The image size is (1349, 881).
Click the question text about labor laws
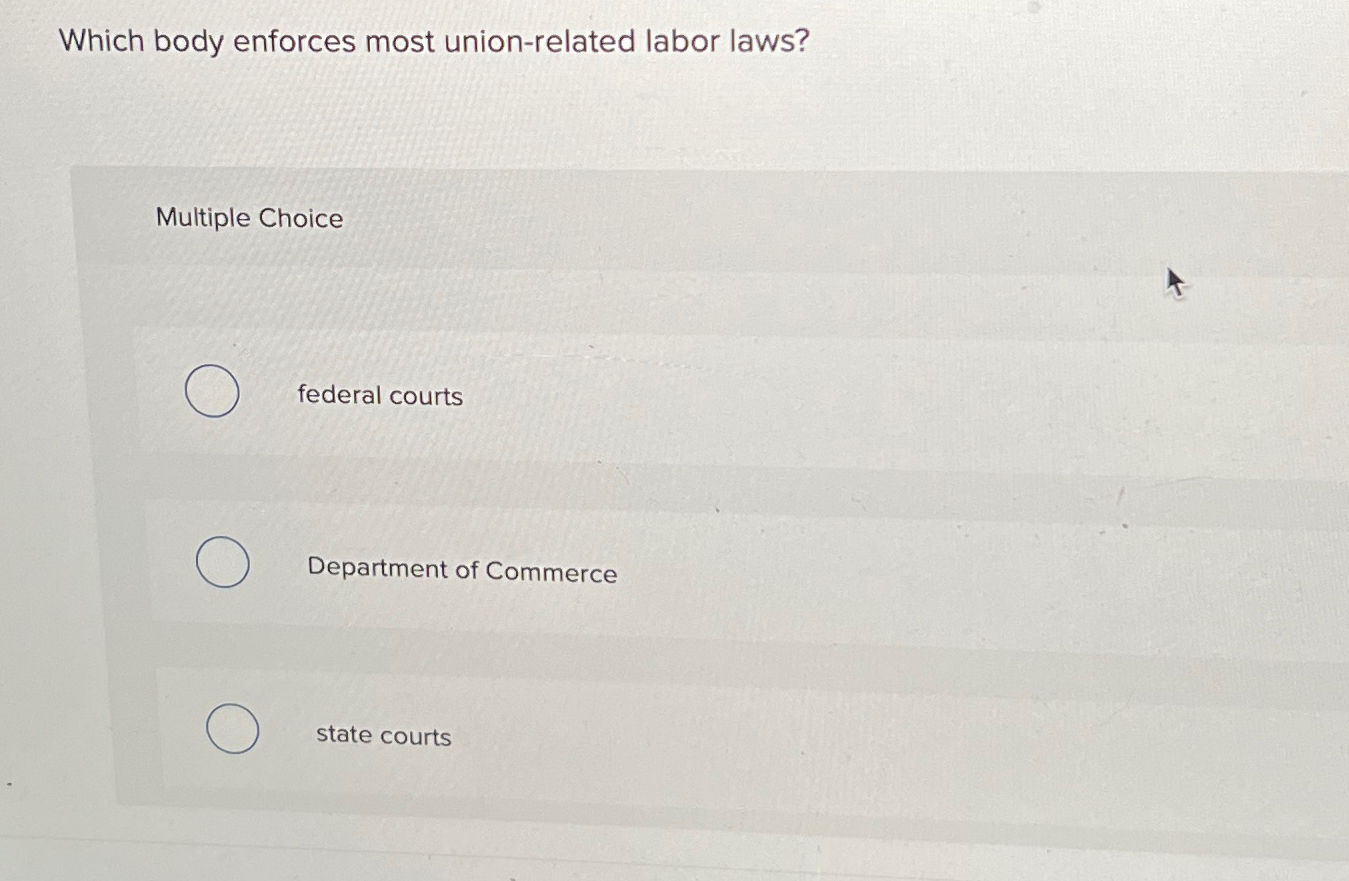pyautogui.click(x=433, y=41)
